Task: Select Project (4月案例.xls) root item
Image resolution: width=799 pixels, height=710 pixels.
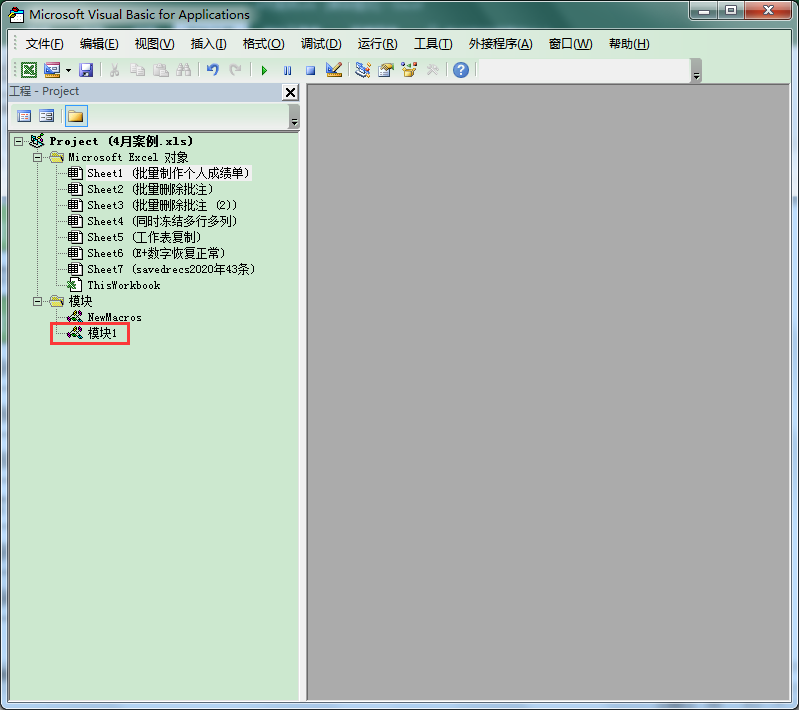Action: (121, 141)
